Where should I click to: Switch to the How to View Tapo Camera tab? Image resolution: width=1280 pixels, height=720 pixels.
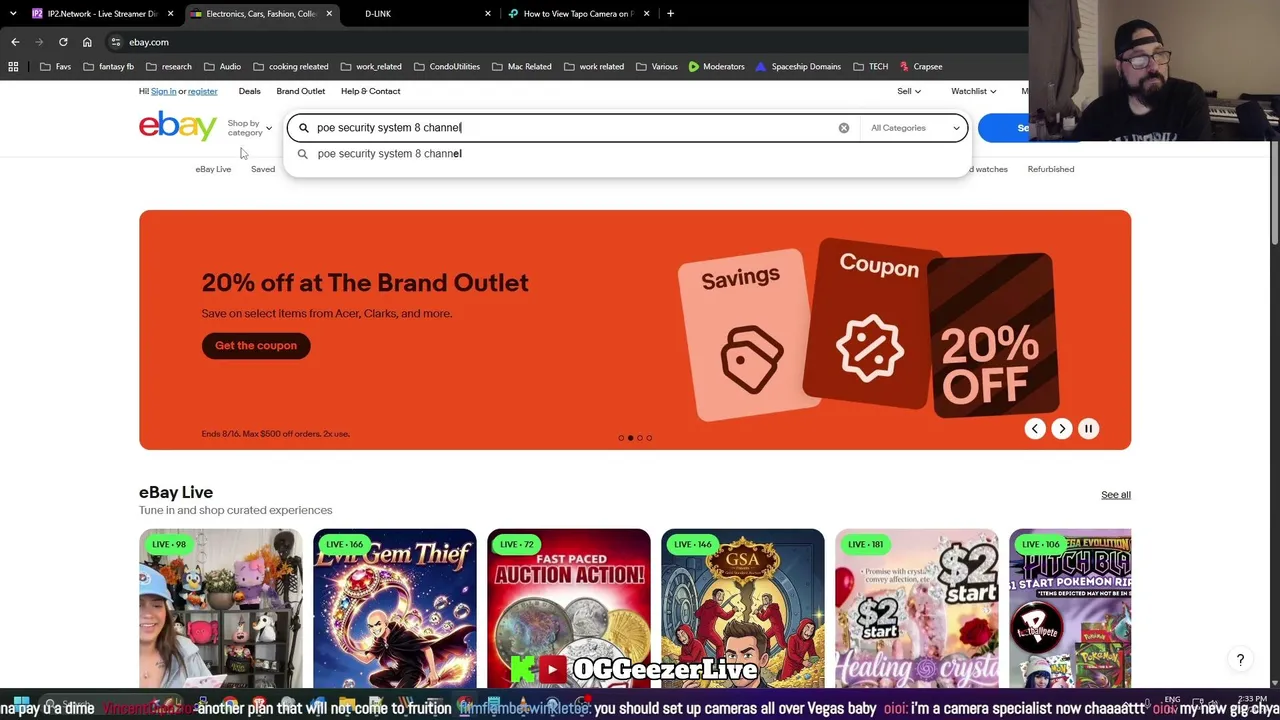click(578, 14)
